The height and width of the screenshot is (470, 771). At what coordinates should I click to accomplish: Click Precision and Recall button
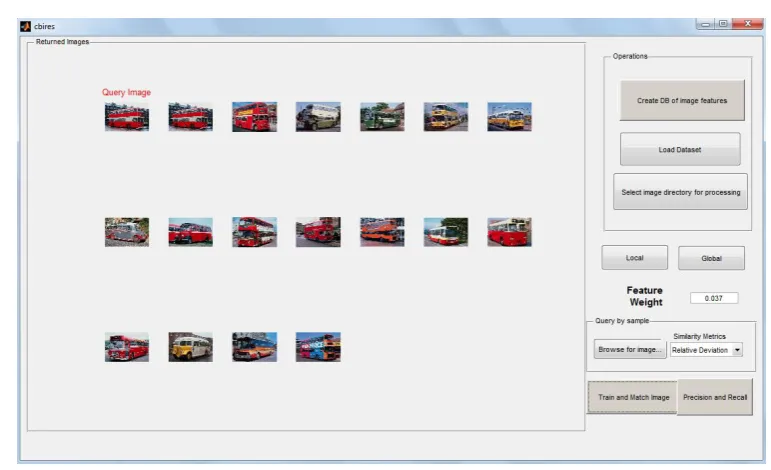point(715,397)
